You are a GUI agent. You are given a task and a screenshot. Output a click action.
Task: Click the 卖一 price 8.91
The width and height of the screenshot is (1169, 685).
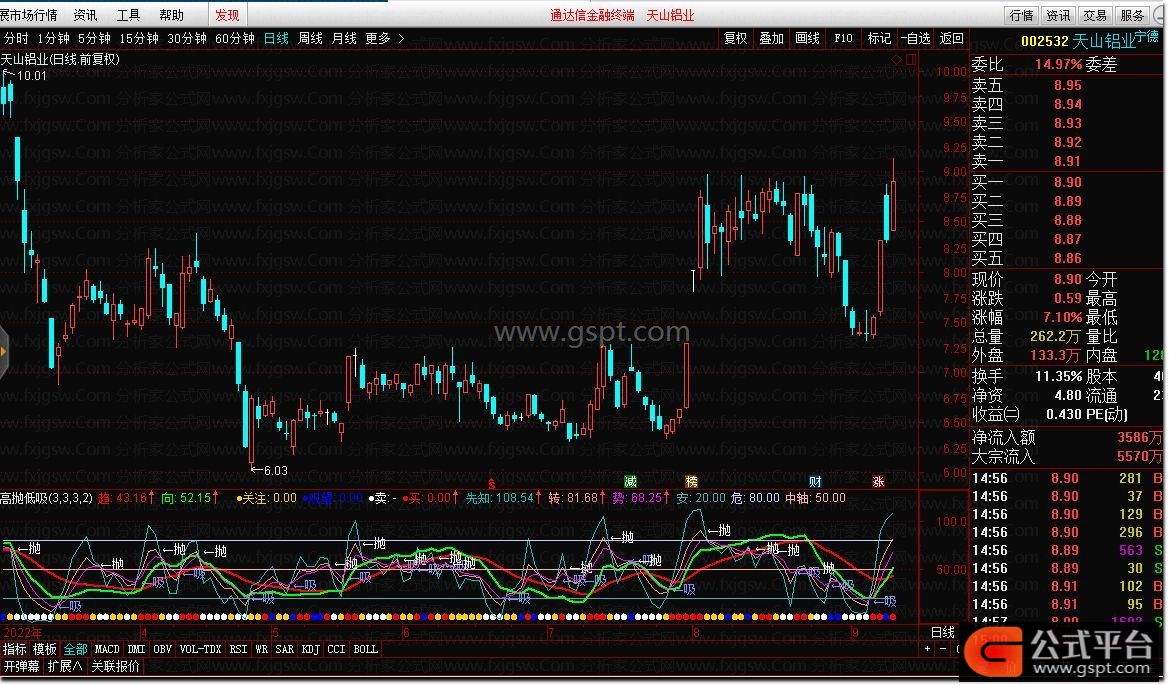pyautogui.click(x=1068, y=161)
